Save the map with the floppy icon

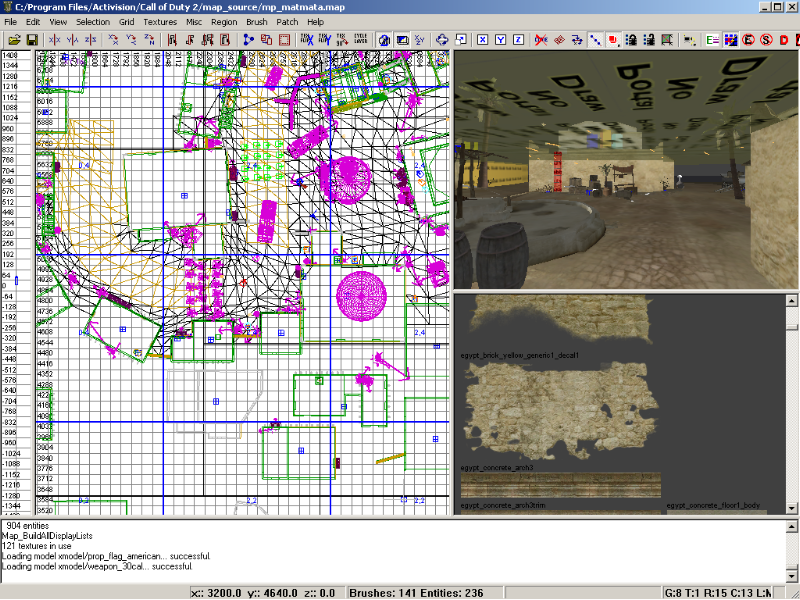point(32,40)
